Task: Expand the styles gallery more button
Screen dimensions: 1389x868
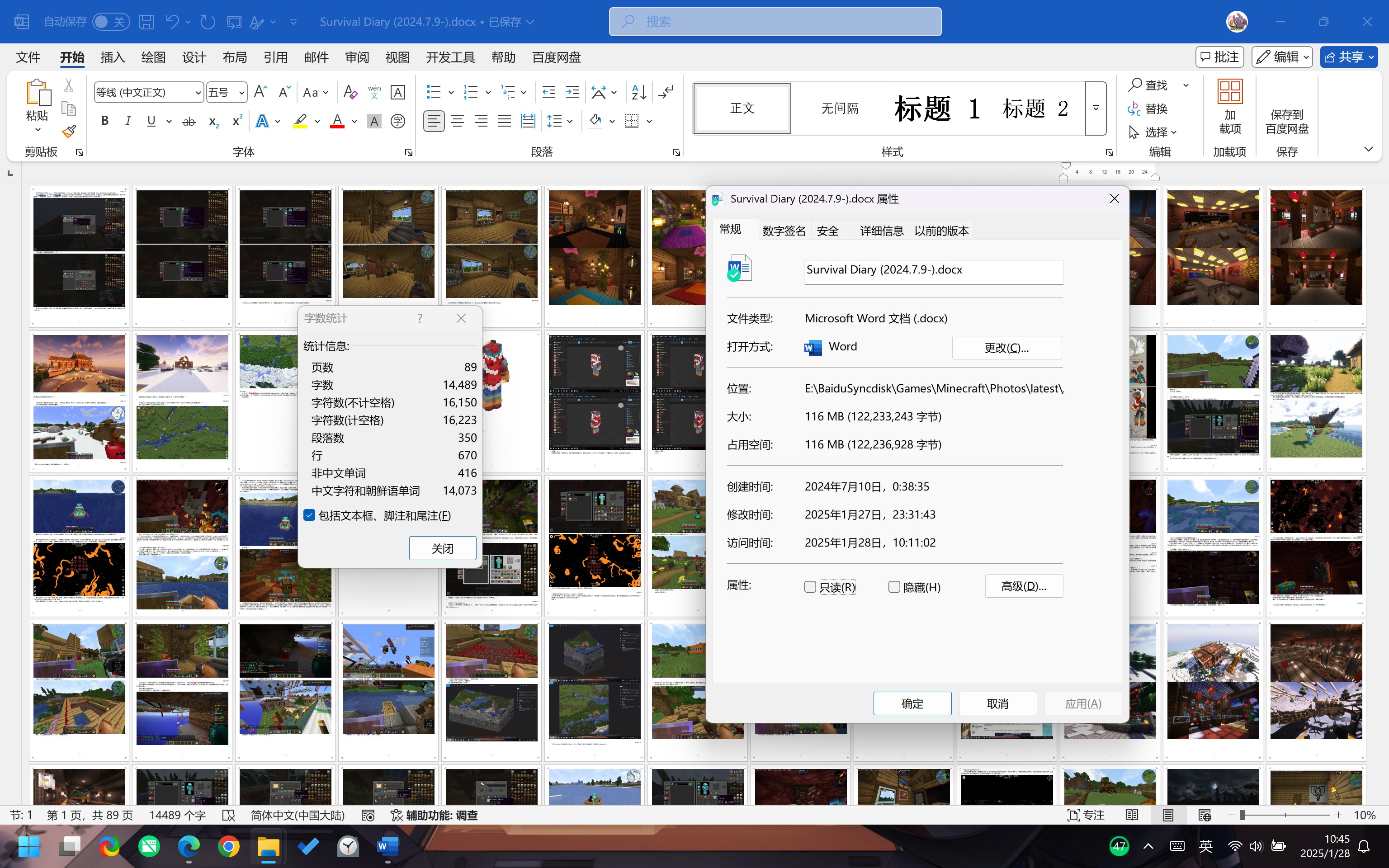Action: (x=1095, y=108)
